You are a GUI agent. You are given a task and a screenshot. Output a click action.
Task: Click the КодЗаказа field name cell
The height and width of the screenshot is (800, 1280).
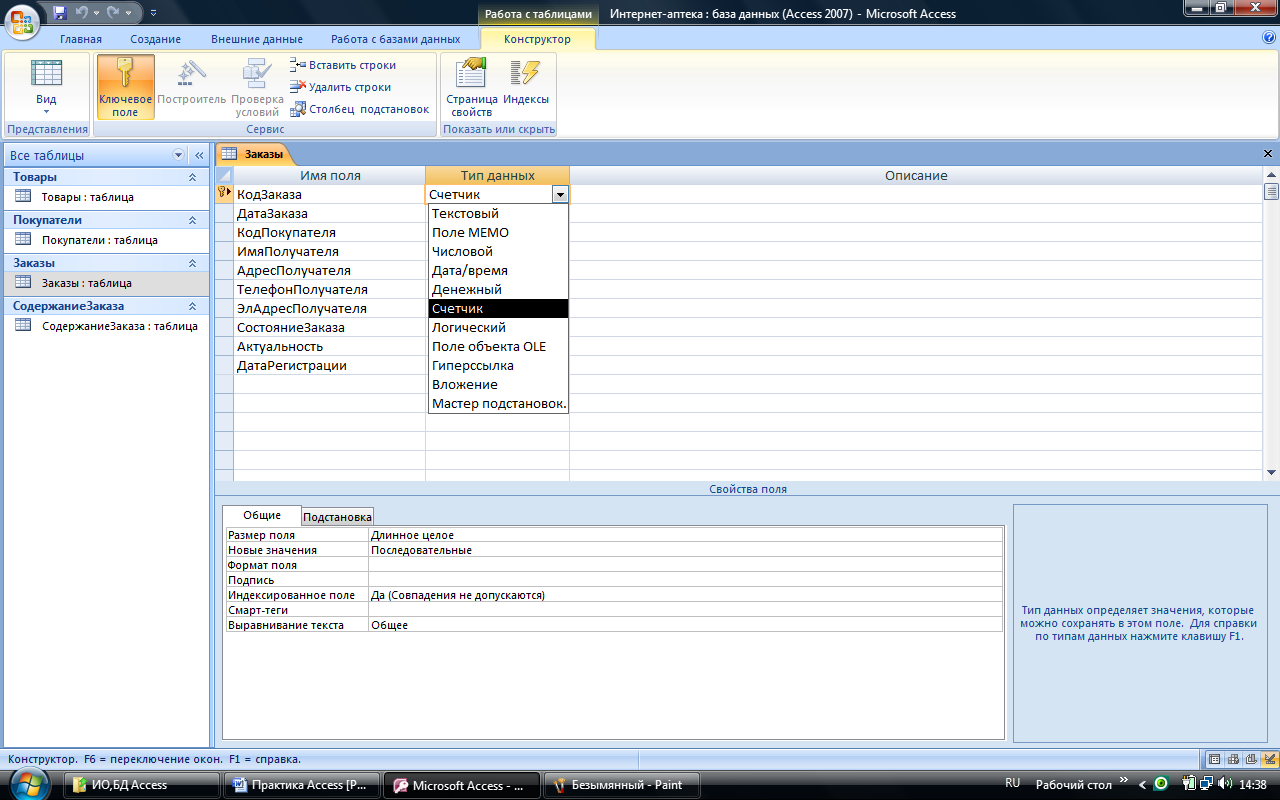point(329,195)
